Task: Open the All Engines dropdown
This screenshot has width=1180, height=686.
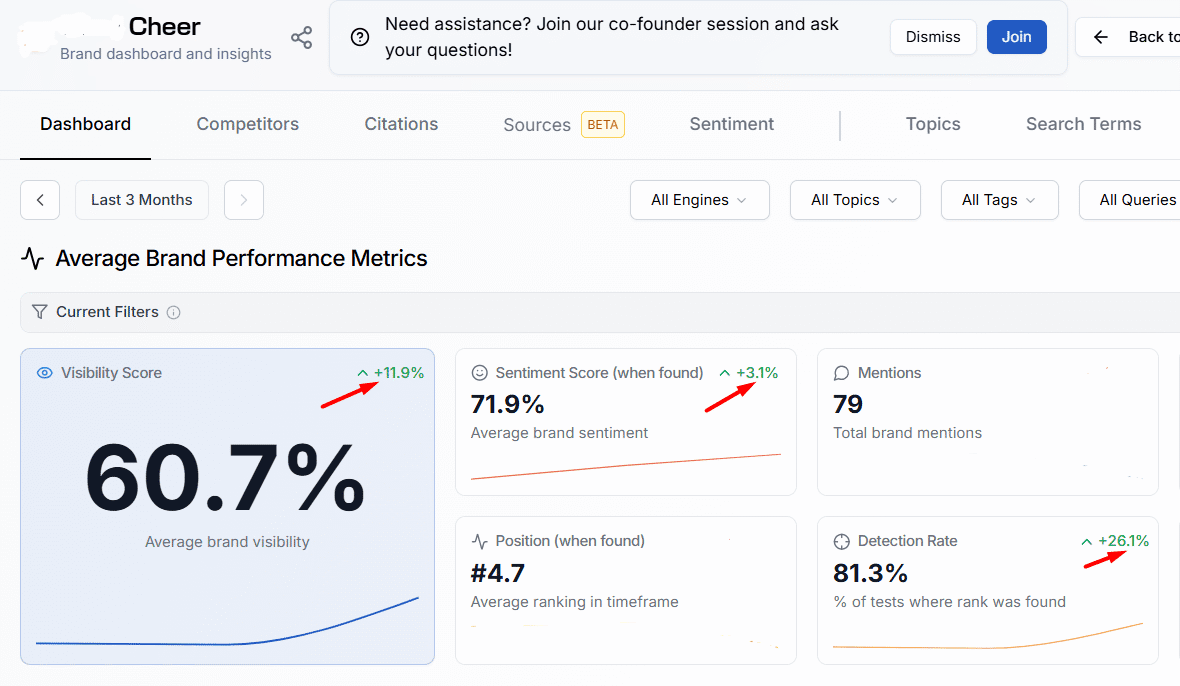Action: [699, 200]
